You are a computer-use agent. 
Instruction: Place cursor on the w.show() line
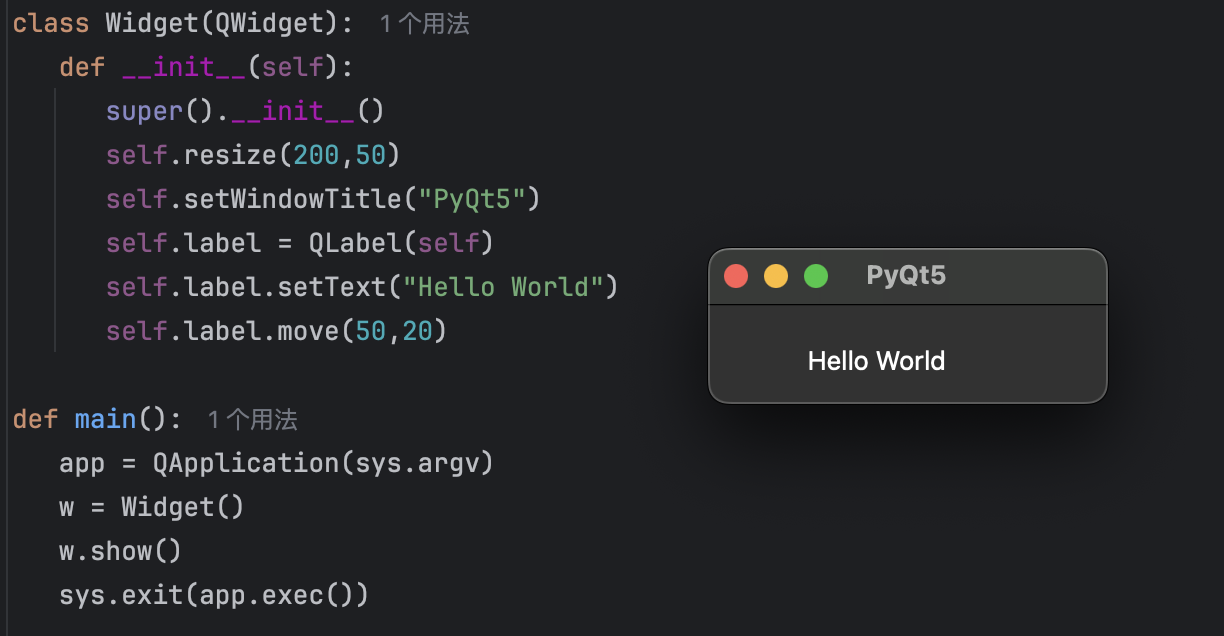point(120,551)
